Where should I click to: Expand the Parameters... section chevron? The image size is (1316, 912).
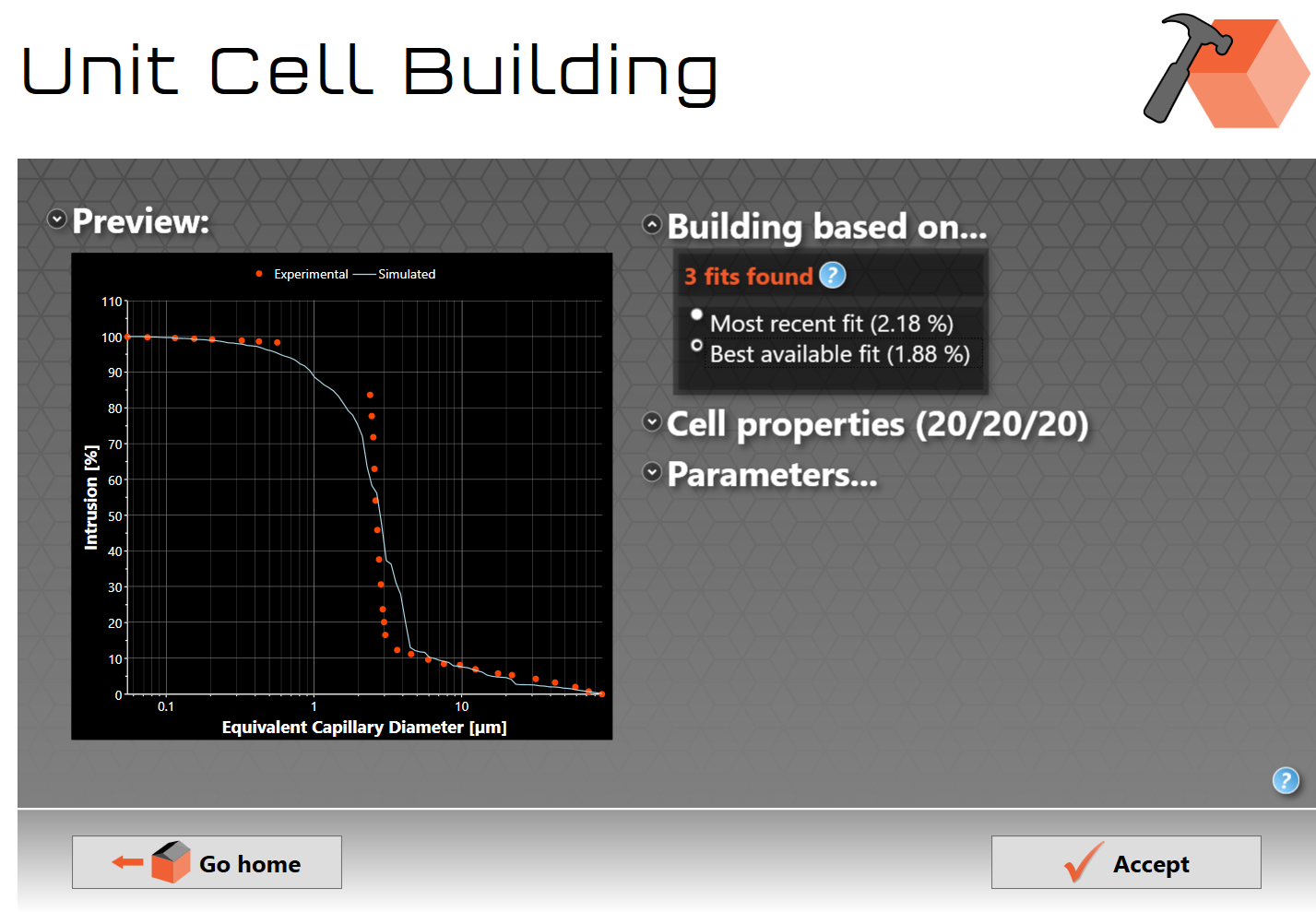pyautogui.click(x=652, y=472)
